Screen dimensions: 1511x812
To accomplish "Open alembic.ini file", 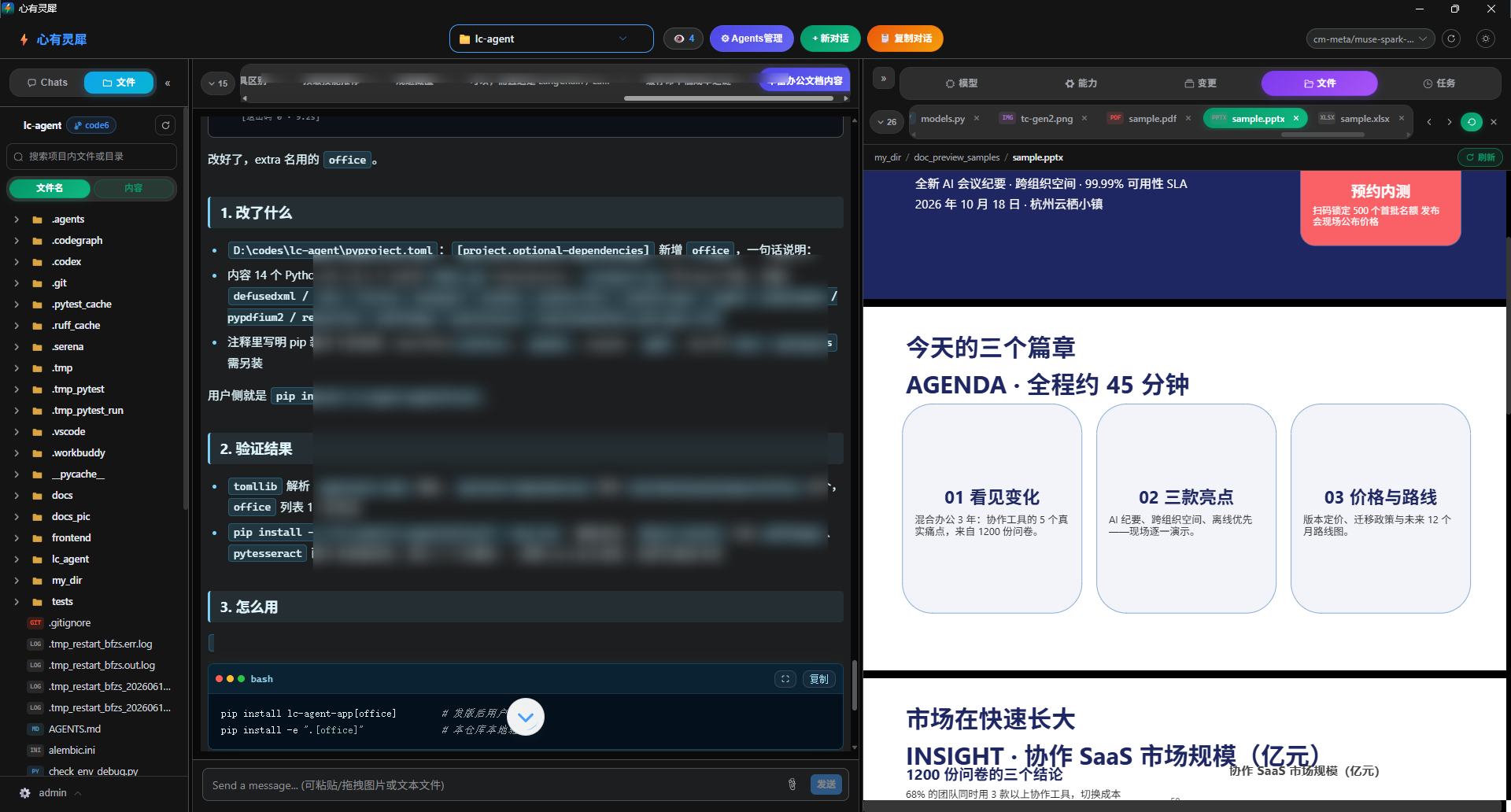I will (72, 751).
